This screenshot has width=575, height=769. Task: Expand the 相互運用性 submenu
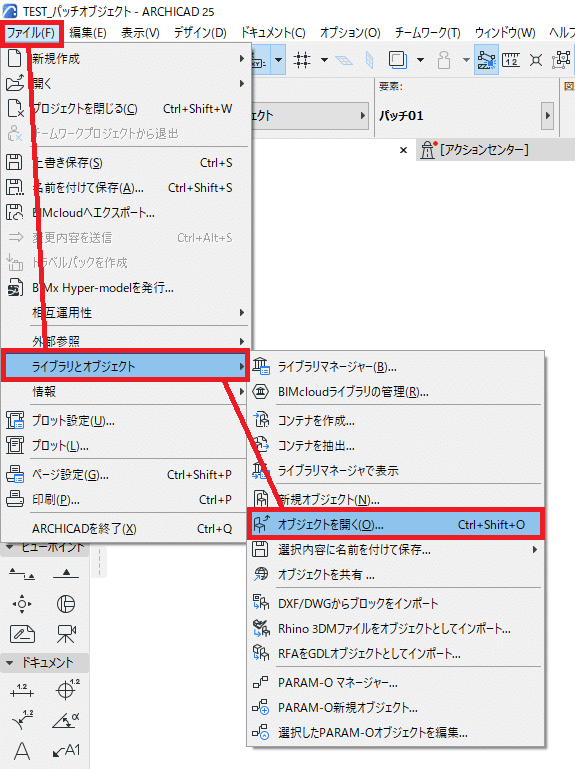tap(126, 313)
